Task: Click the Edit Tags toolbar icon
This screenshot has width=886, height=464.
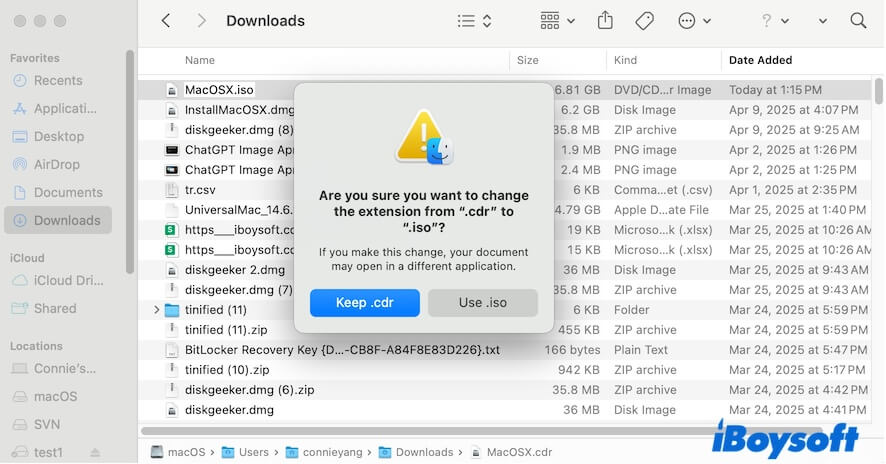Action: click(645, 21)
